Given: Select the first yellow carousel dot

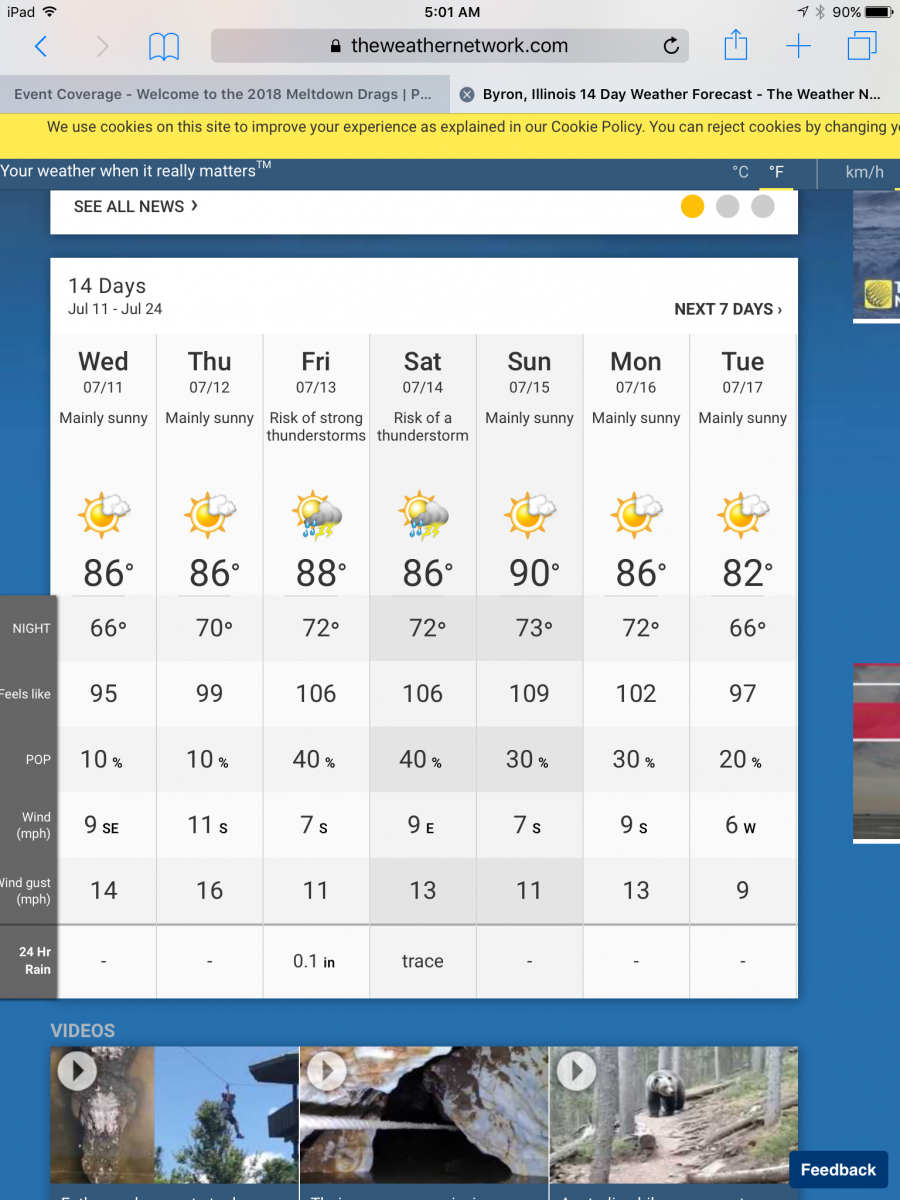Looking at the screenshot, I should tap(692, 206).
